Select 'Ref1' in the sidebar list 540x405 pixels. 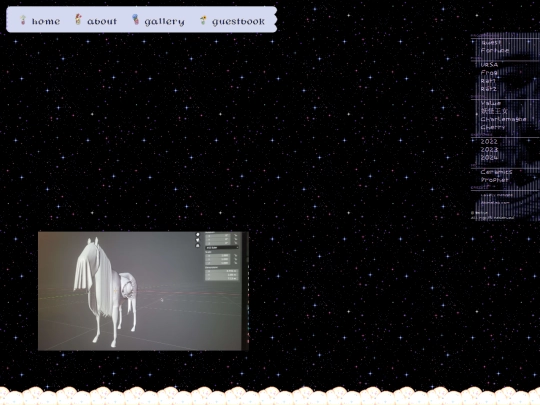click(488, 81)
